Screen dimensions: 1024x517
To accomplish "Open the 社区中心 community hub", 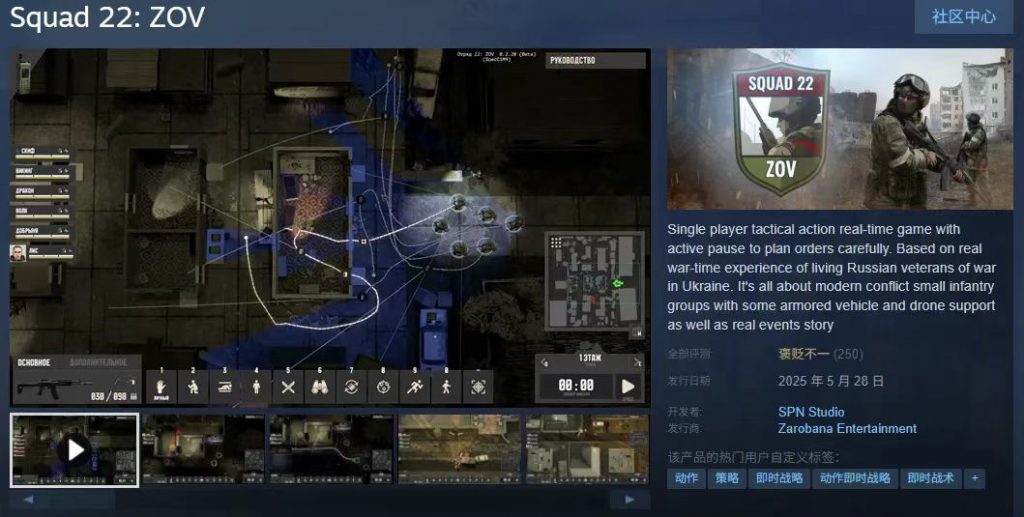I will click(x=963, y=17).
